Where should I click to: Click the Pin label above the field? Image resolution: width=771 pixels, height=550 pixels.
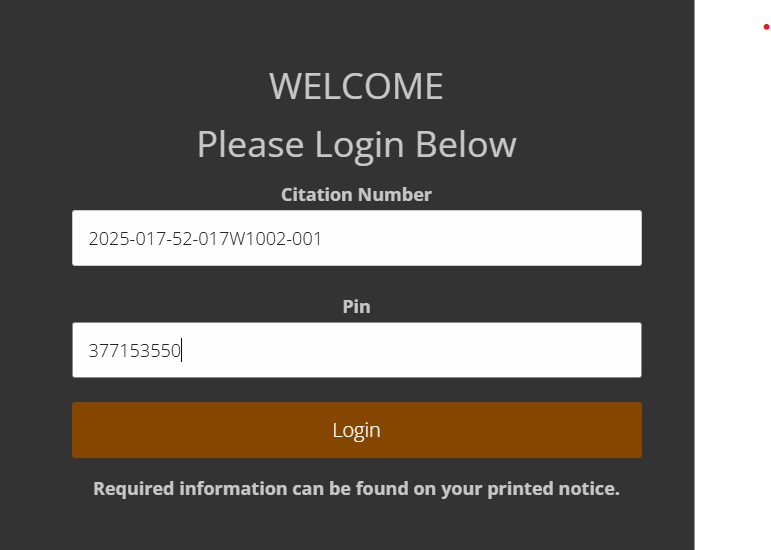point(356,306)
